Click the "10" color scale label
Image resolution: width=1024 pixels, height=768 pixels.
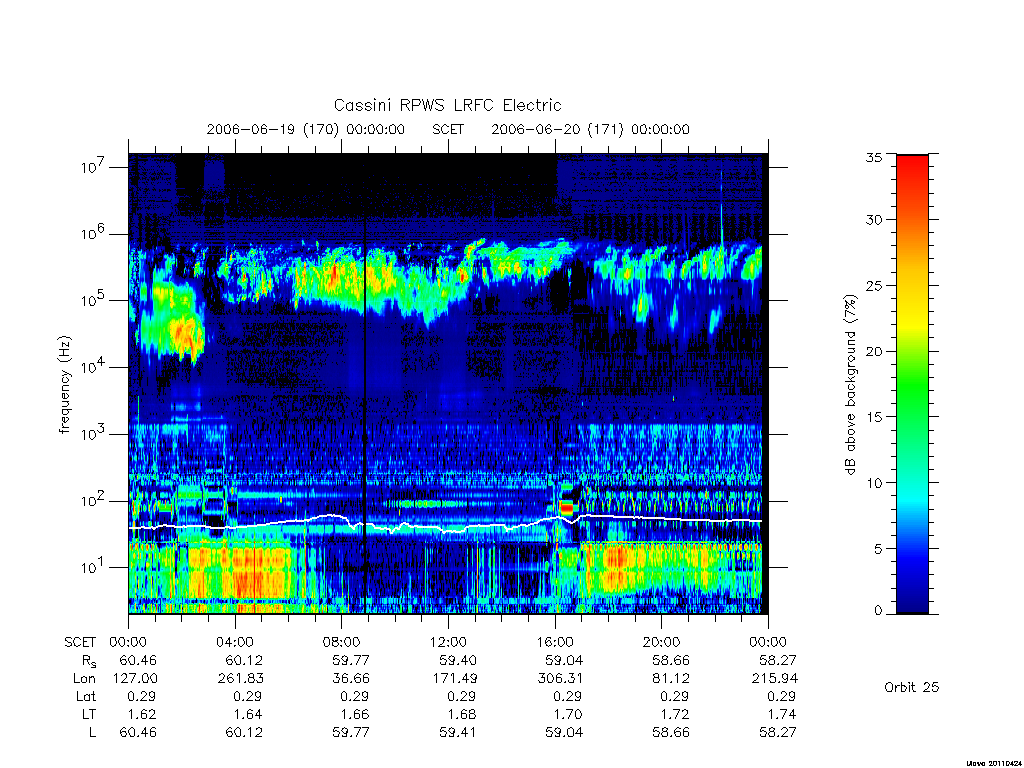pos(874,483)
